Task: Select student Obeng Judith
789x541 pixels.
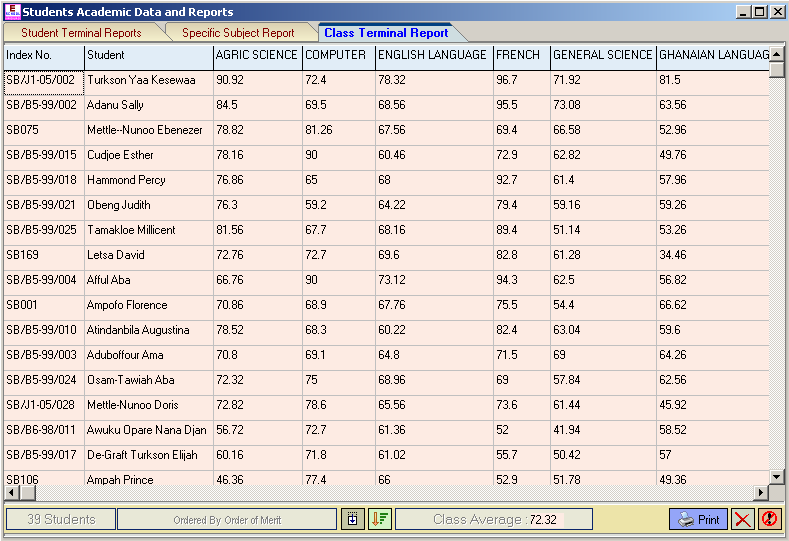Action: click(148, 207)
